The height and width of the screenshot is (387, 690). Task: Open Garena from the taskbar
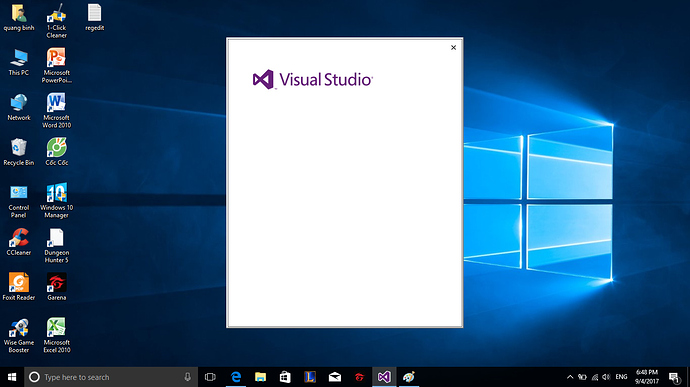click(360, 377)
